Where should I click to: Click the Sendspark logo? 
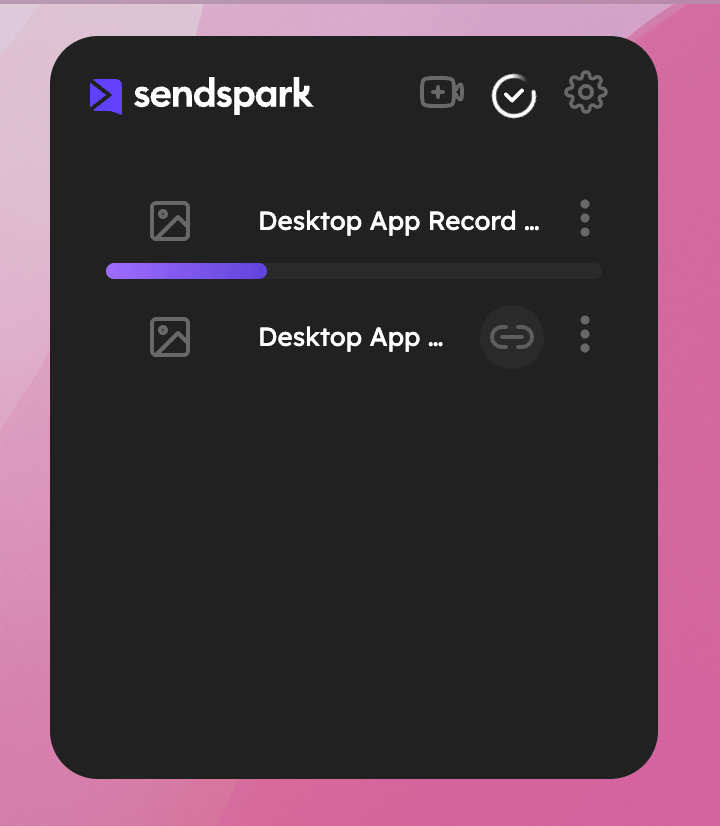202,95
